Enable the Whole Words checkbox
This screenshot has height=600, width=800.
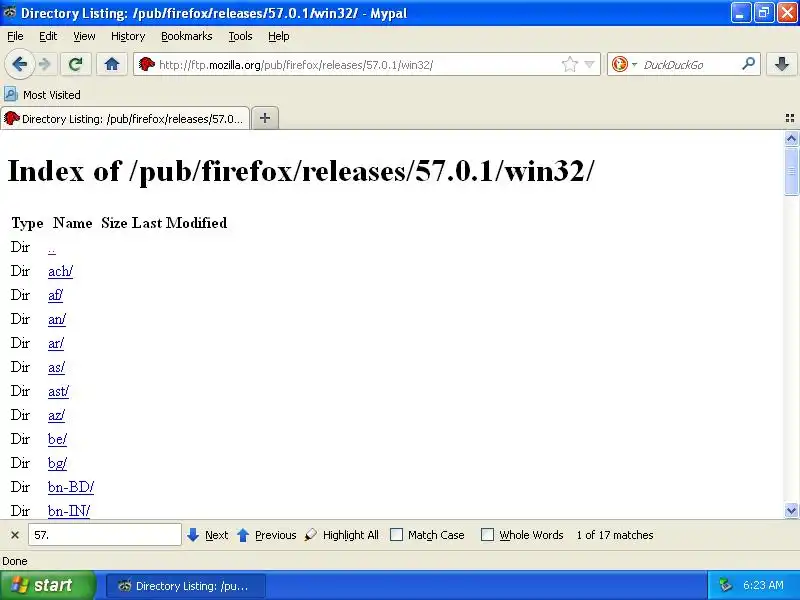click(x=487, y=535)
